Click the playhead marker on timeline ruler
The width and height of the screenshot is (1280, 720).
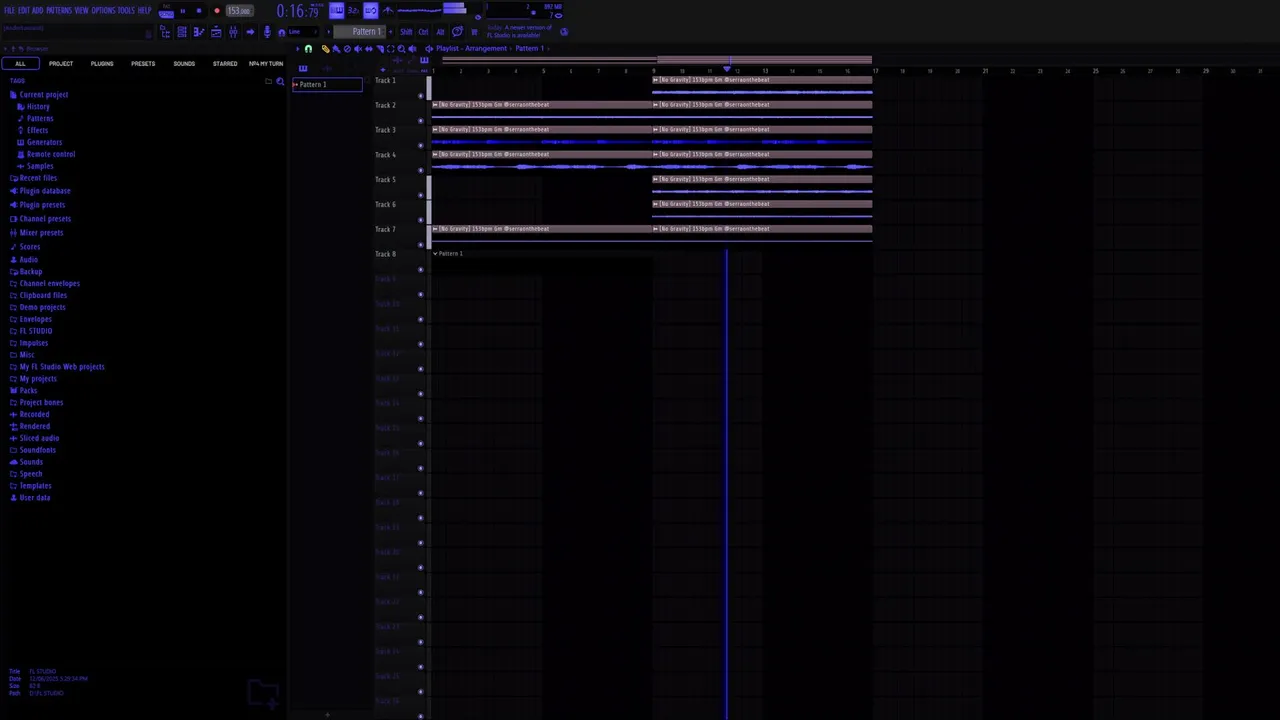[727, 69]
